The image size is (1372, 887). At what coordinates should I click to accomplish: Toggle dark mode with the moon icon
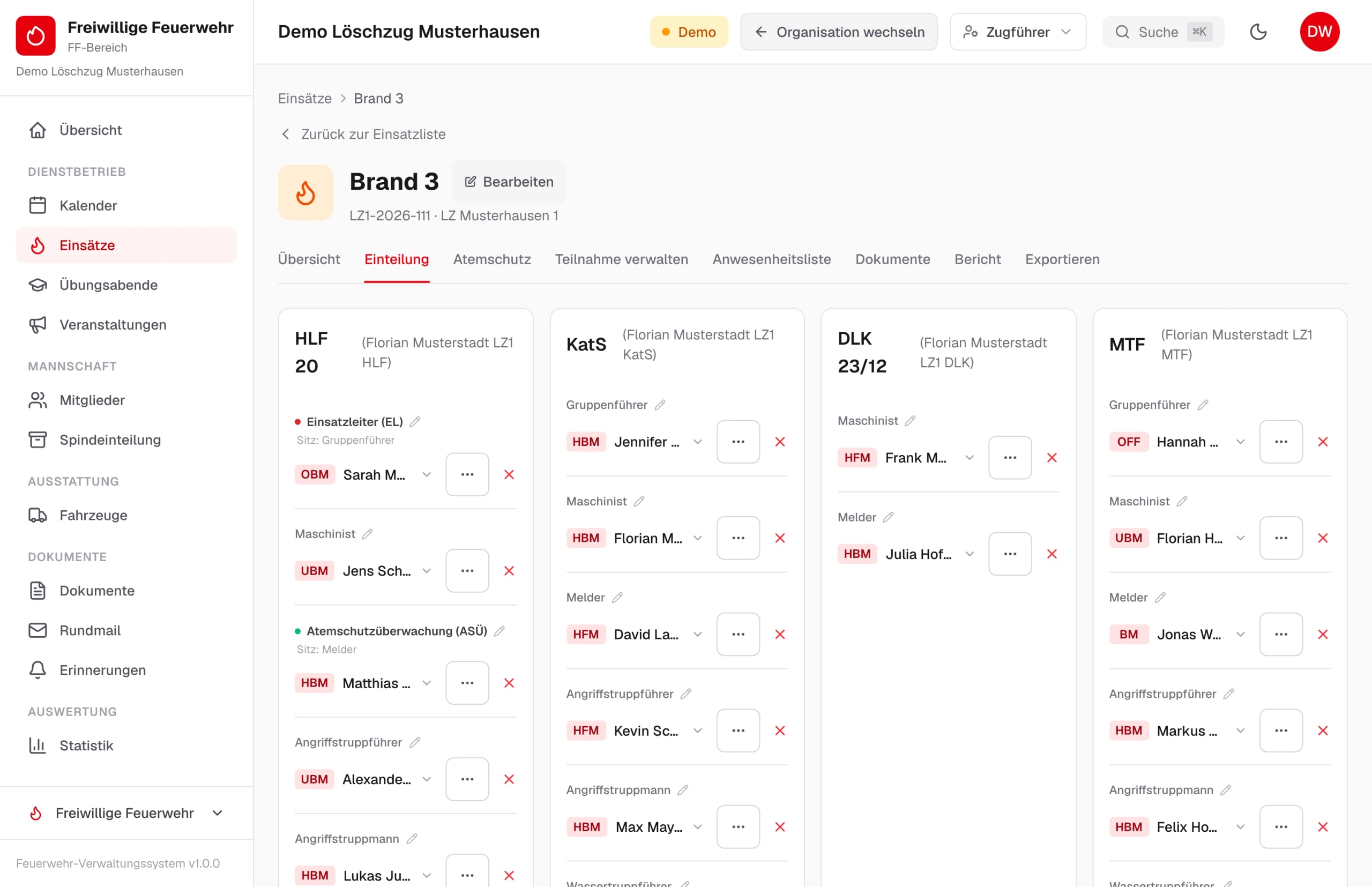coord(1258,32)
